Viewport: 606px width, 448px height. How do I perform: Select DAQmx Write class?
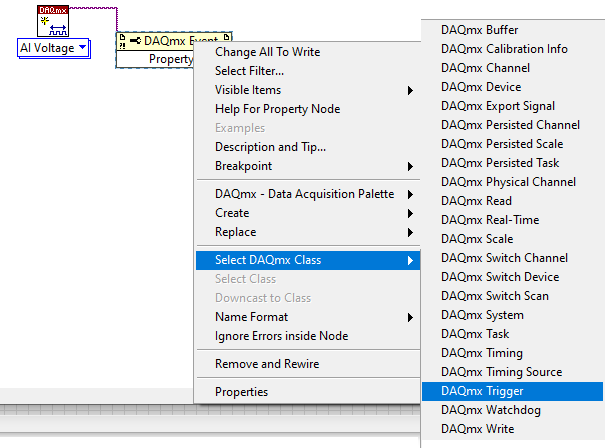point(512,429)
